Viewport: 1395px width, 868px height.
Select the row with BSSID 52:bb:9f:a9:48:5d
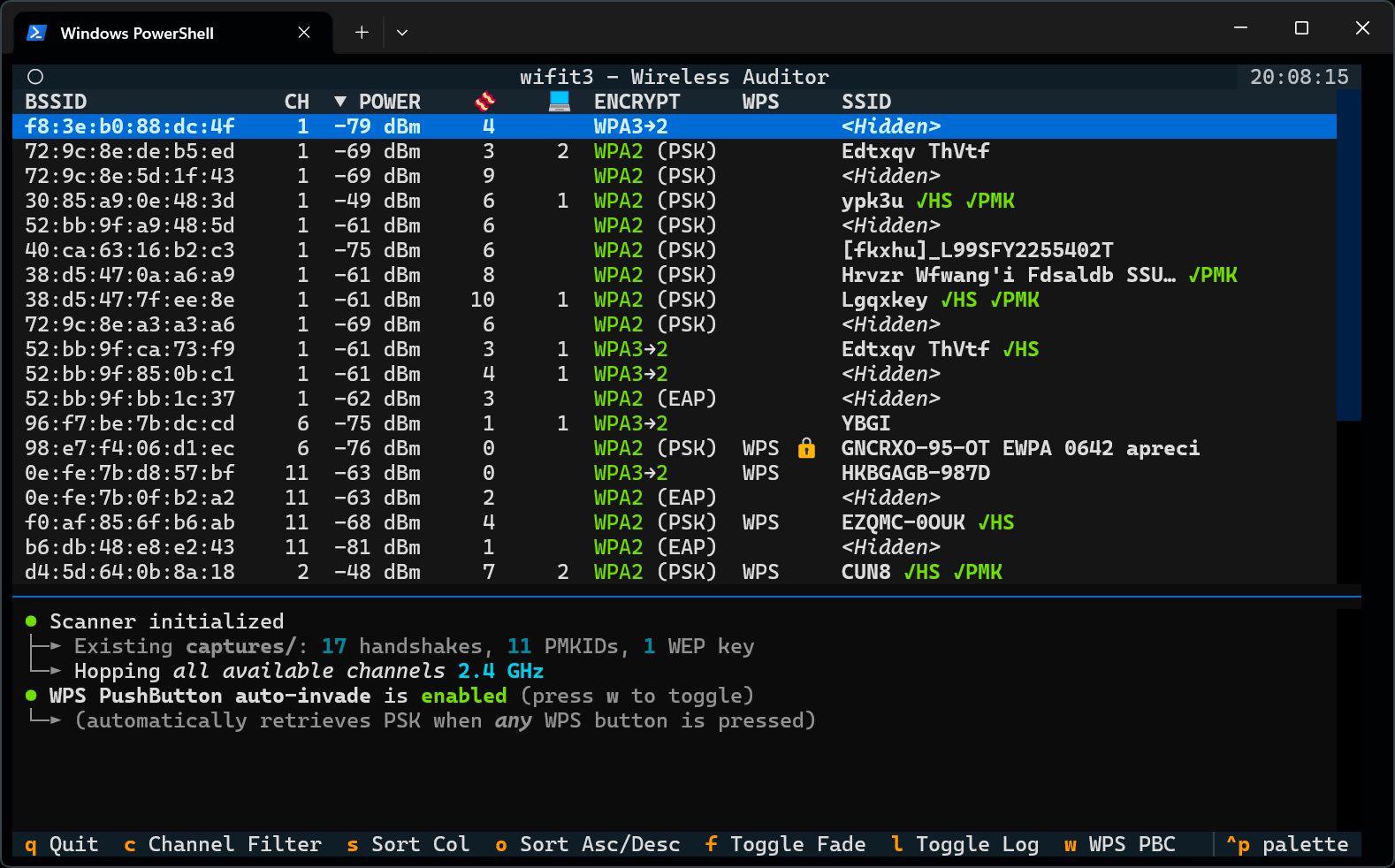[675, 225]
